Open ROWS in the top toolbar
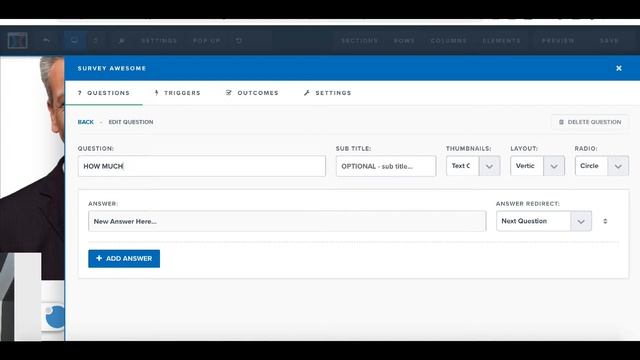 click(x=404, y=40)
